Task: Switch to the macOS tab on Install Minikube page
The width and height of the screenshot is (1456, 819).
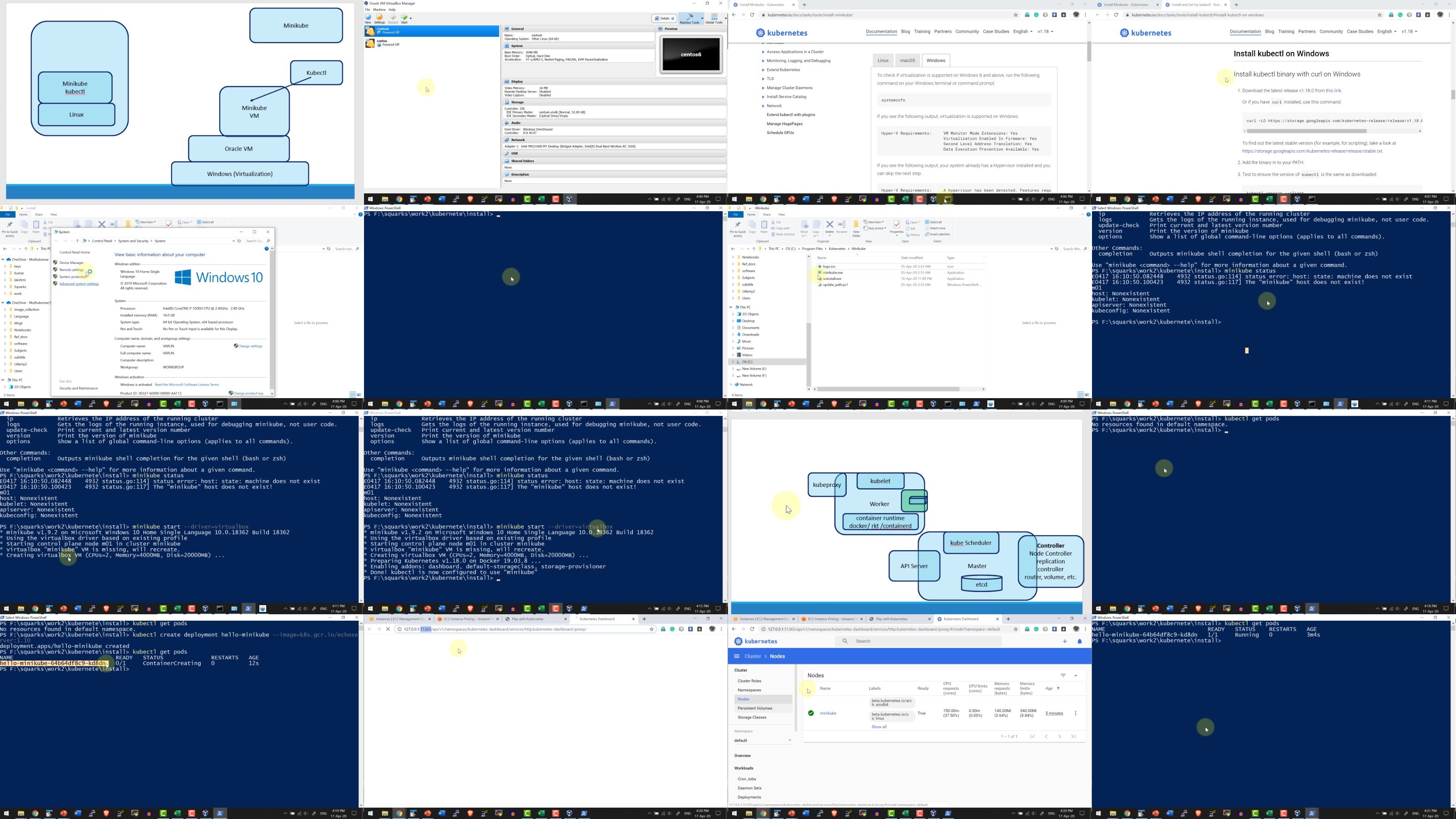Action: (907, 61)
